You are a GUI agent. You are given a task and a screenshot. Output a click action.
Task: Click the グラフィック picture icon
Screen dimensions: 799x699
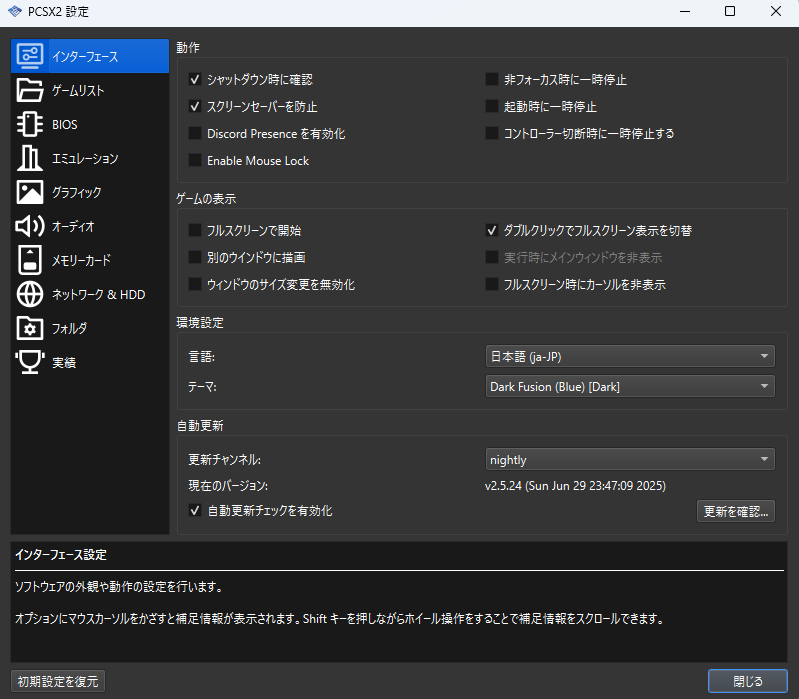(x=30, y=192)
